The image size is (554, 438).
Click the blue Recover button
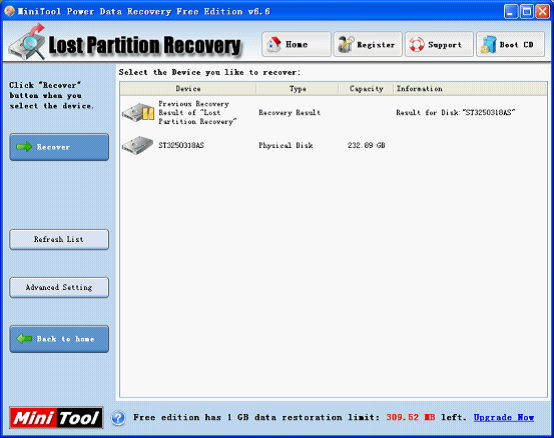(x=59, y=147)
